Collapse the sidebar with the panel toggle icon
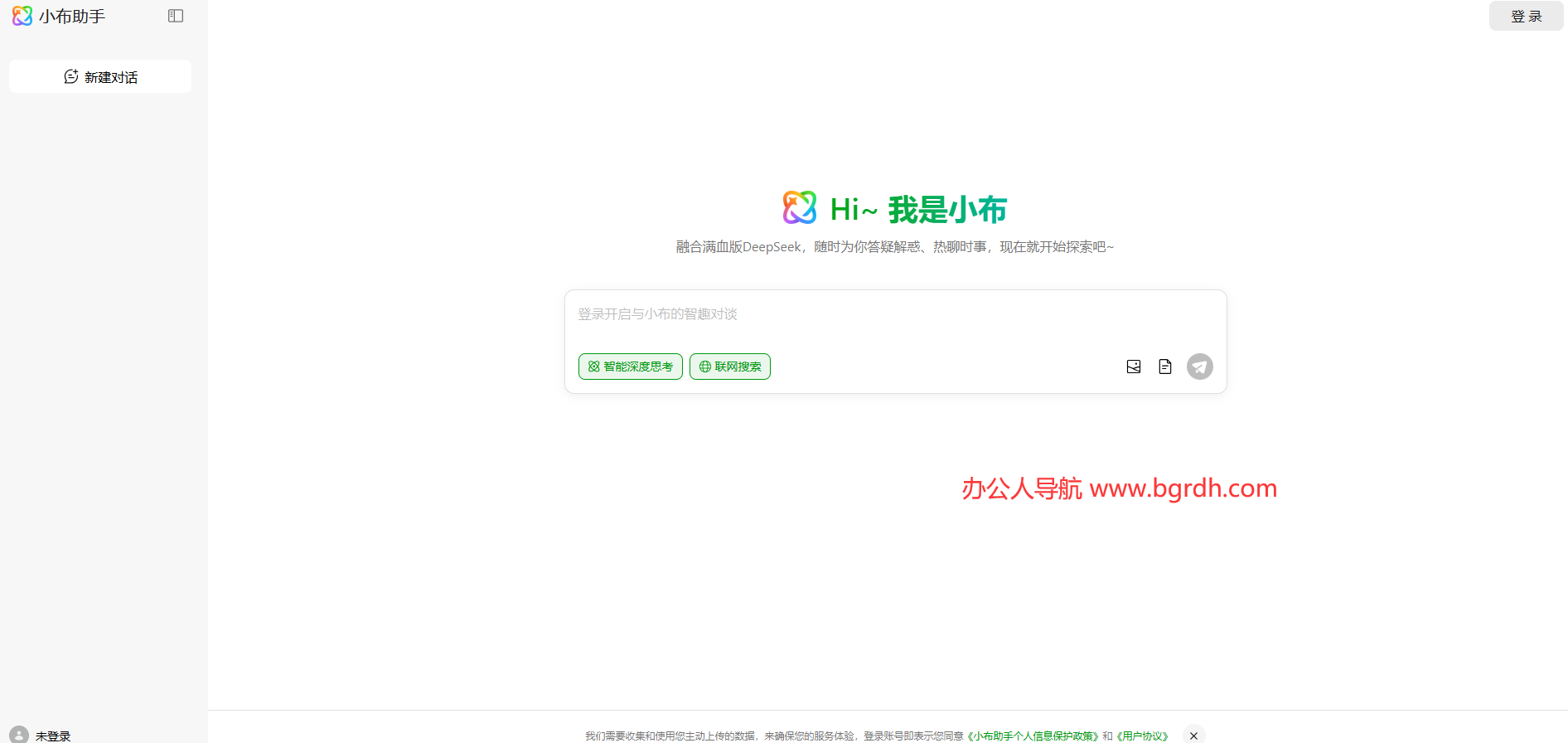This screenshot has width=1568, height=743. click(176, 16)
